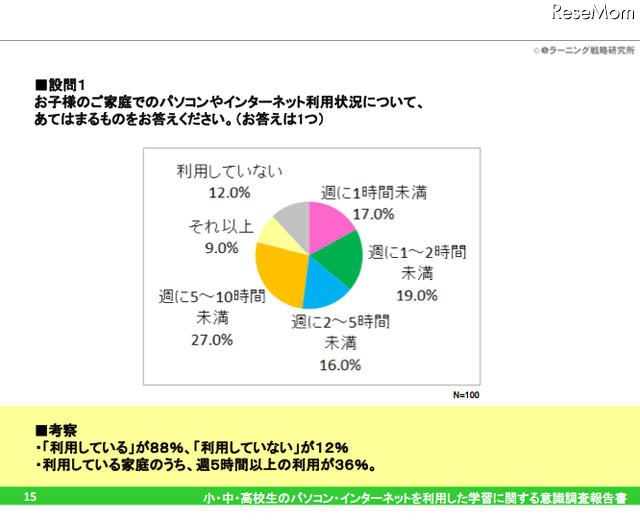The image size is (640, 520).
Task: Click the '■設問1' heading
Action: 60,85
